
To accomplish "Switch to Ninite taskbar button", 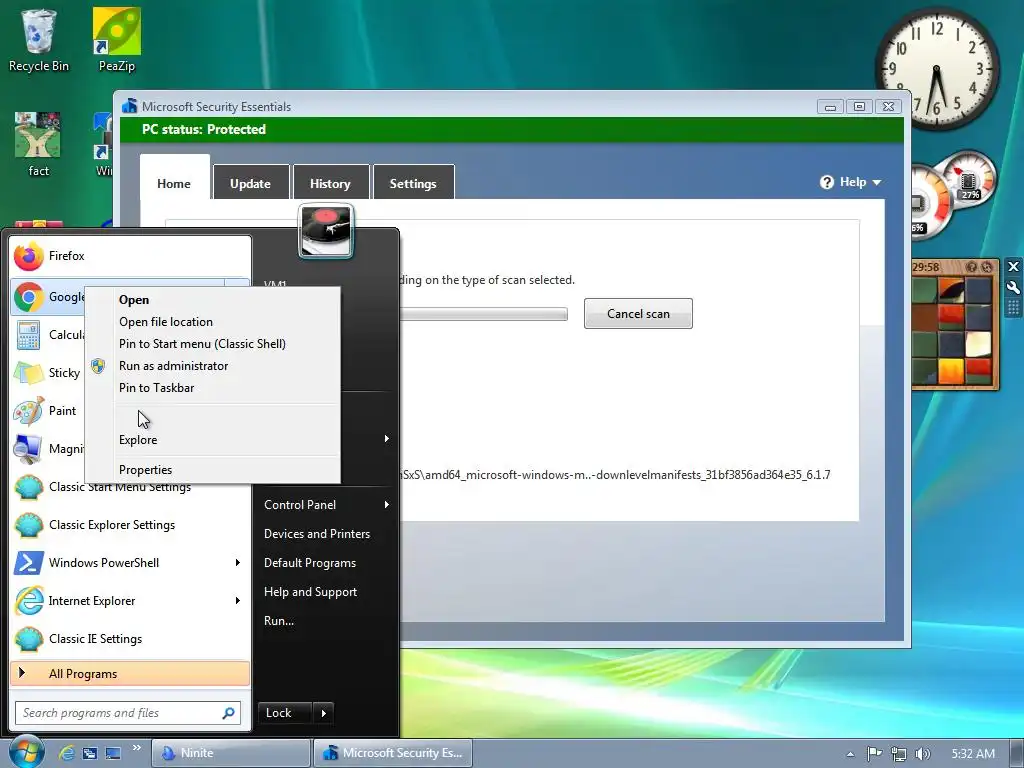I will click(231, 753).
